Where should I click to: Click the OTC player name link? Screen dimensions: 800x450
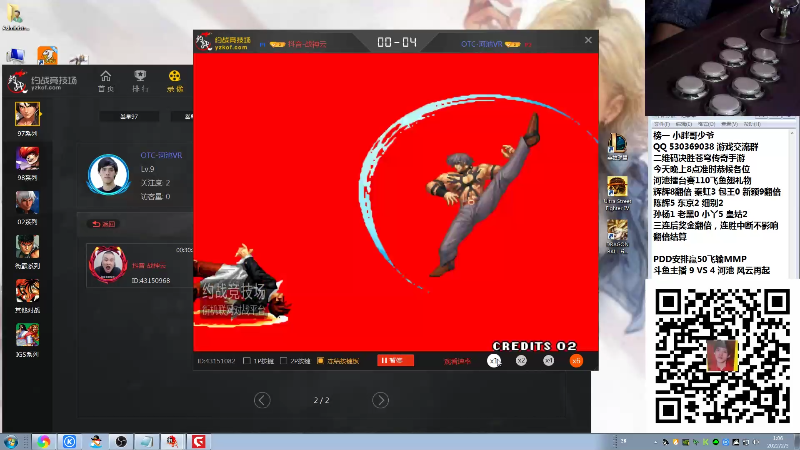coord(161,155)
